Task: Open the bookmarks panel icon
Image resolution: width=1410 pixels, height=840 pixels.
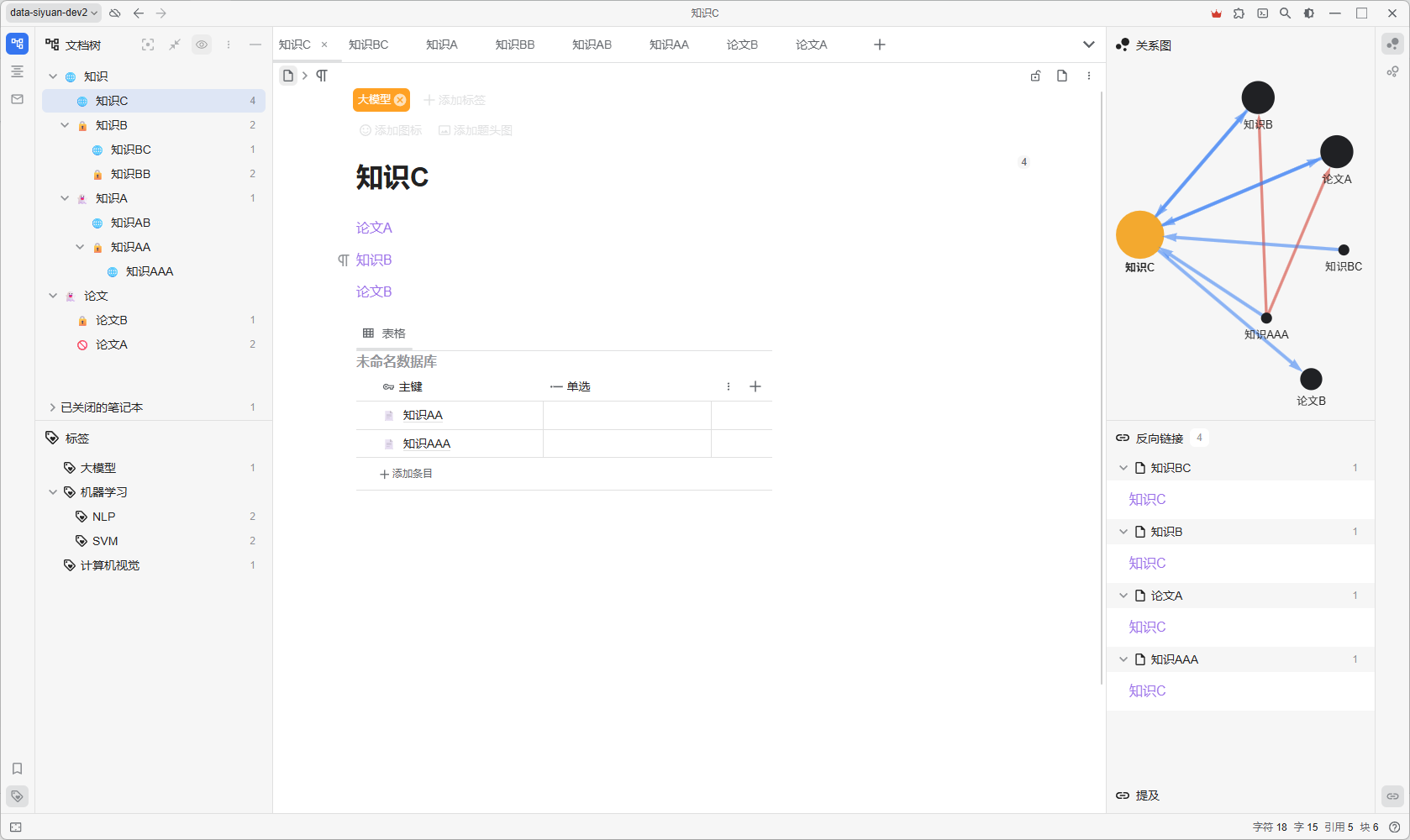Action: click(17, 769)
